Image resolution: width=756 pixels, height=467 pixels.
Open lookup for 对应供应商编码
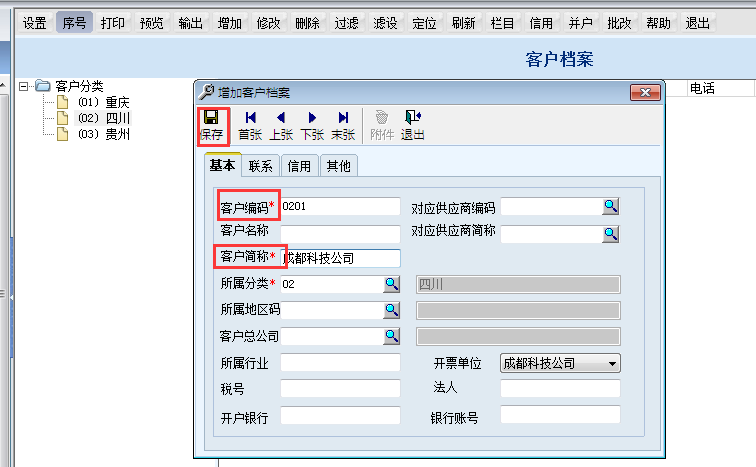click(x=610, y=206)
